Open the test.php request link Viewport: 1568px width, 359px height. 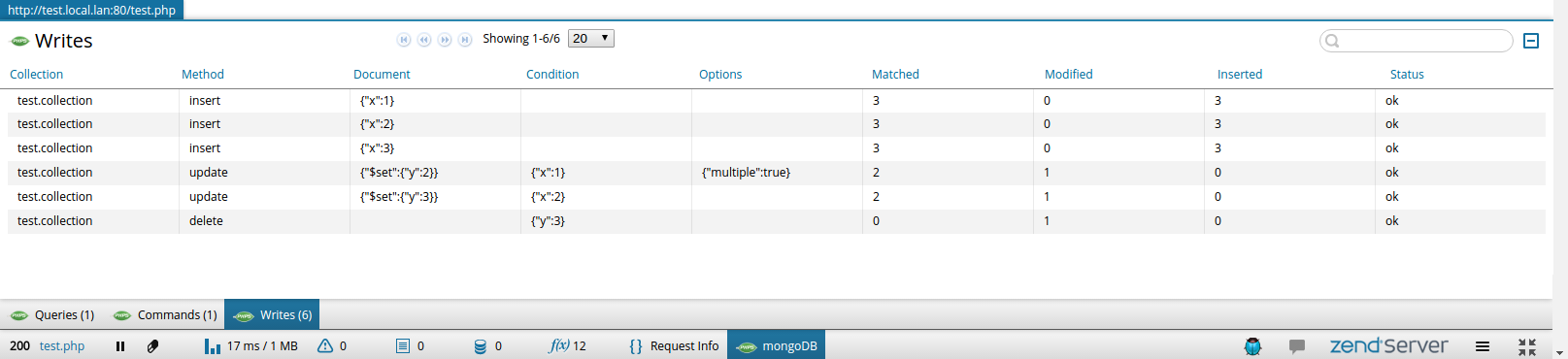[x=62, y=346]
